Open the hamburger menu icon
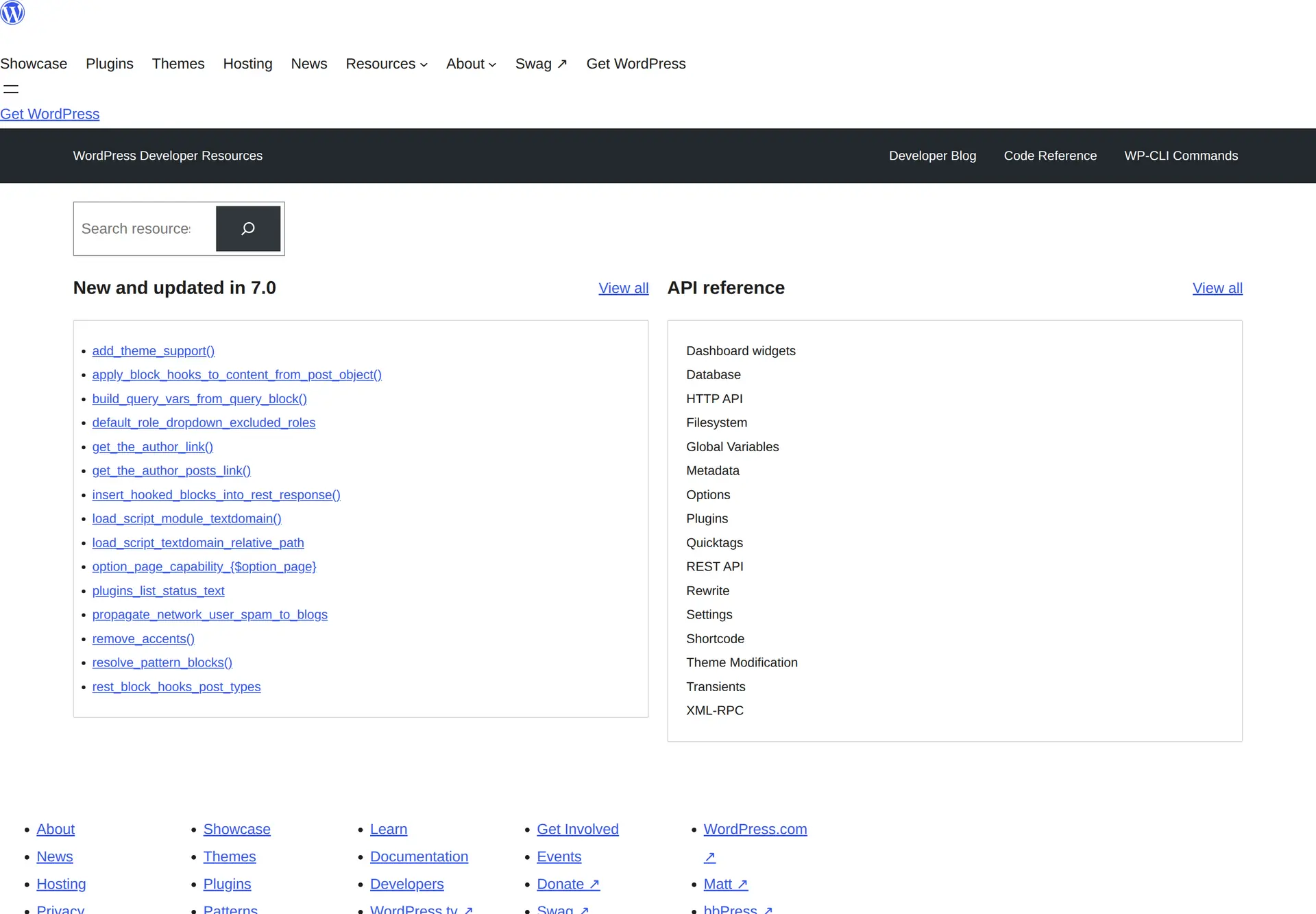1316x914 pixels. 11,89
